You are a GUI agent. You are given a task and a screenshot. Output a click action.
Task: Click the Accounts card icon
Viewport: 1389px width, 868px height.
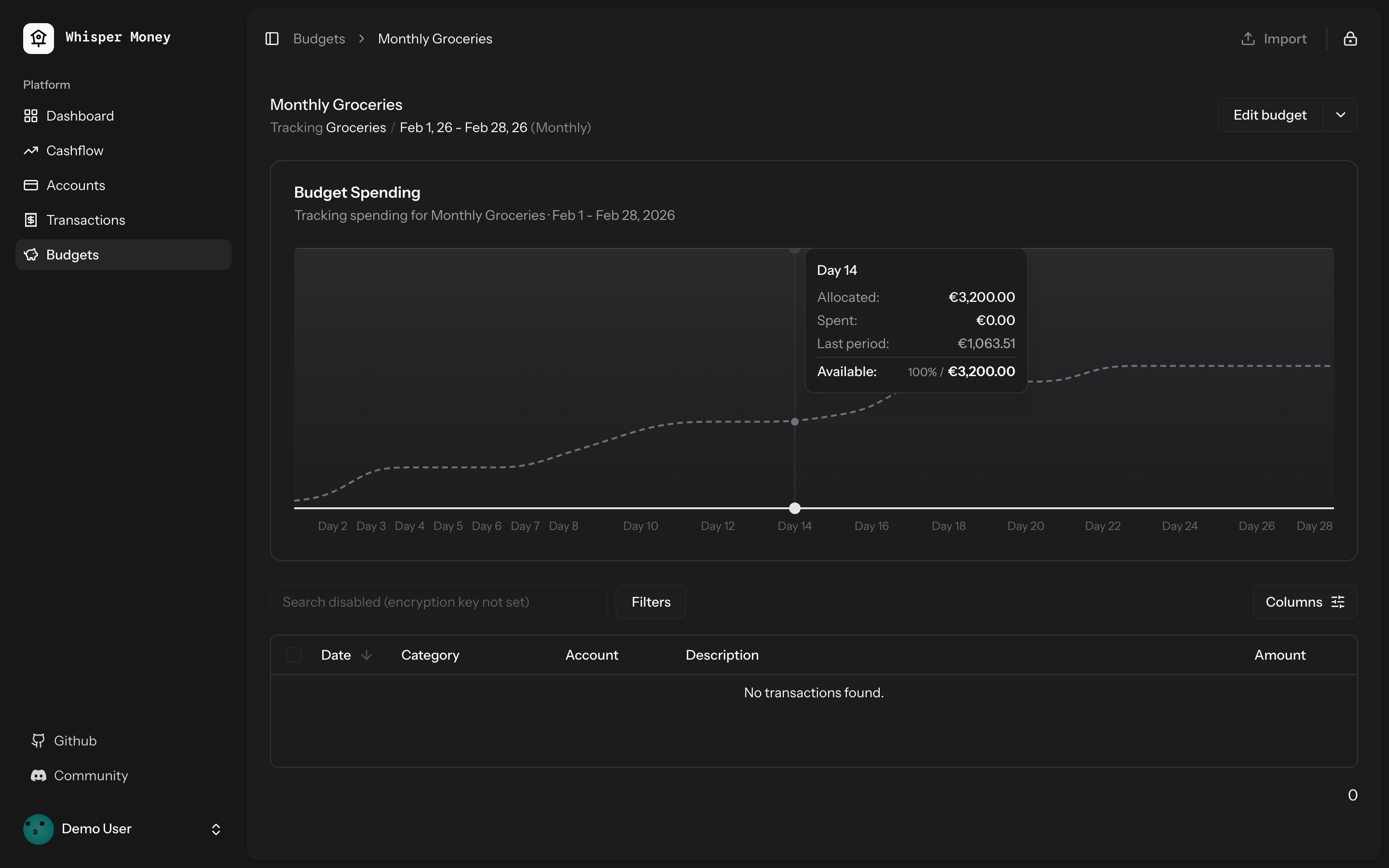click(31, 186)
